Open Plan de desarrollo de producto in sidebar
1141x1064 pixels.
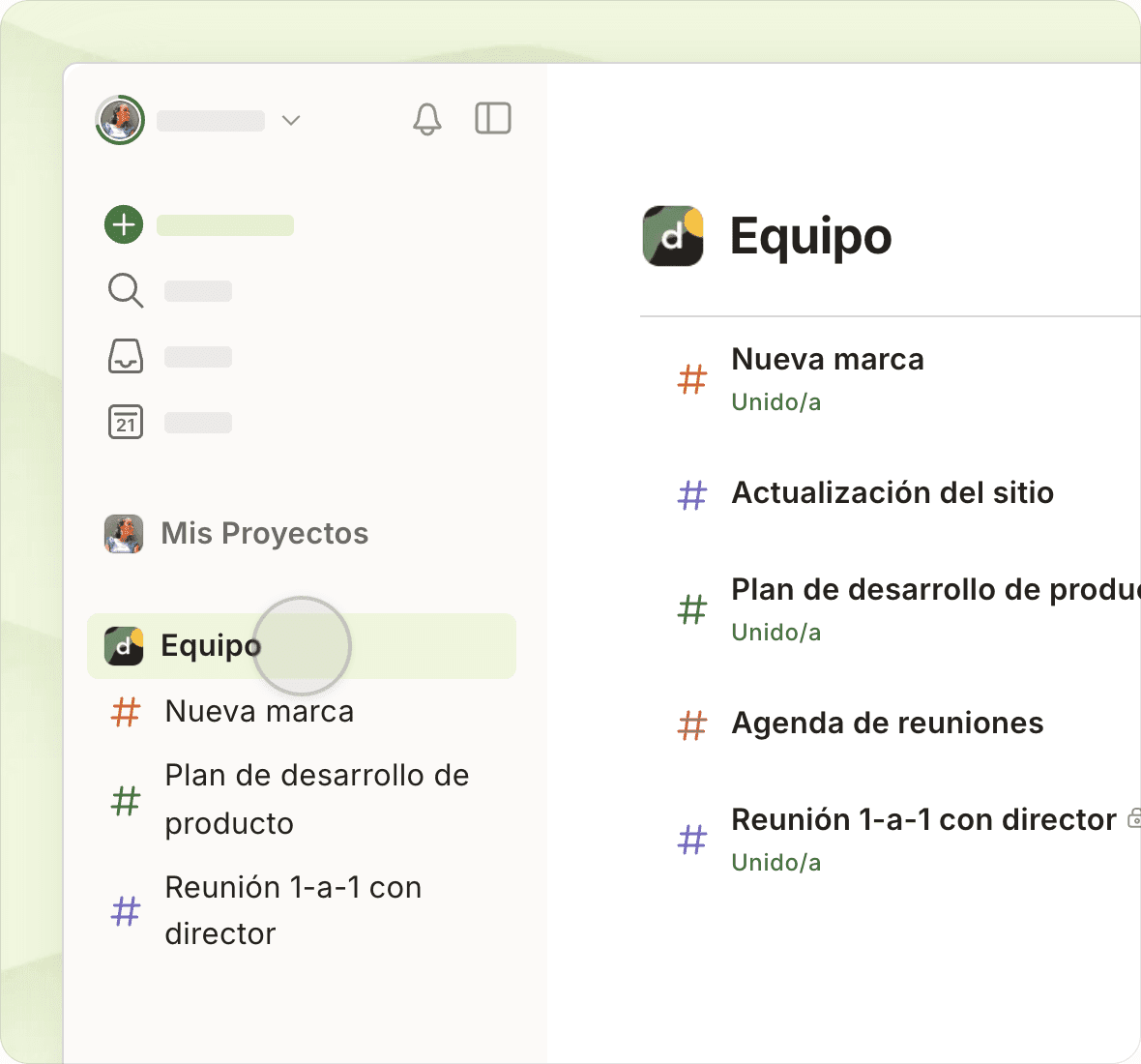(316, 799)
